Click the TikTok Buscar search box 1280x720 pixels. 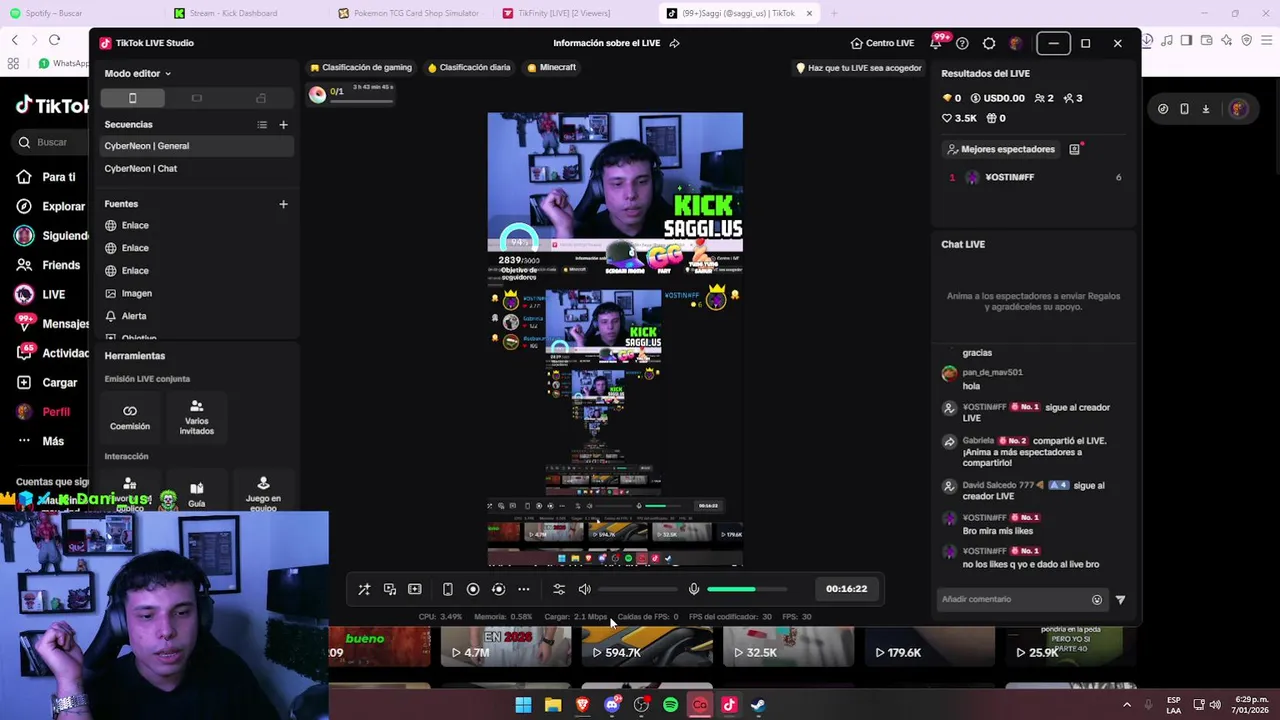click(50, 142)
